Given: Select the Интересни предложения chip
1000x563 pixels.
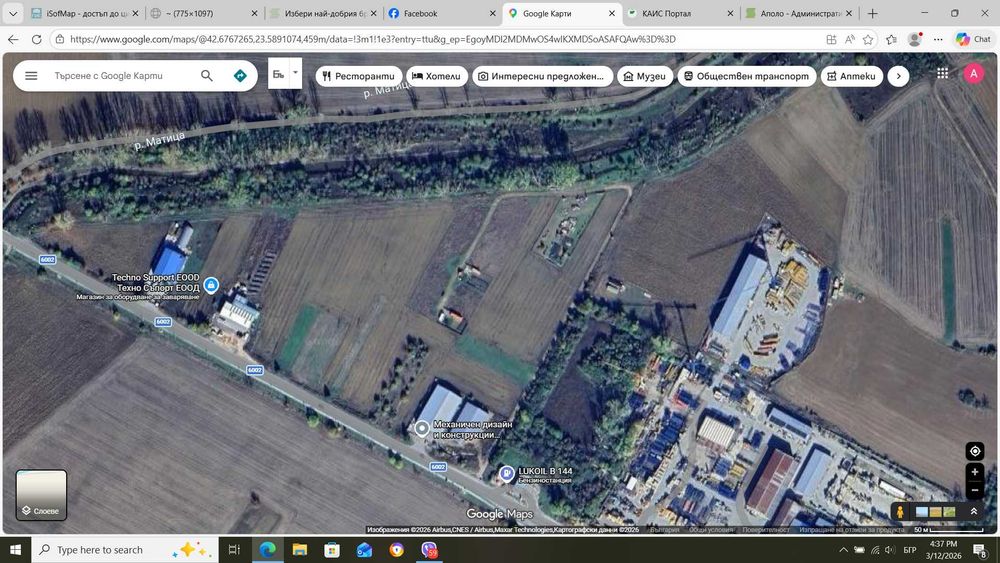Looking at the screenshot, I should [542, 76].
